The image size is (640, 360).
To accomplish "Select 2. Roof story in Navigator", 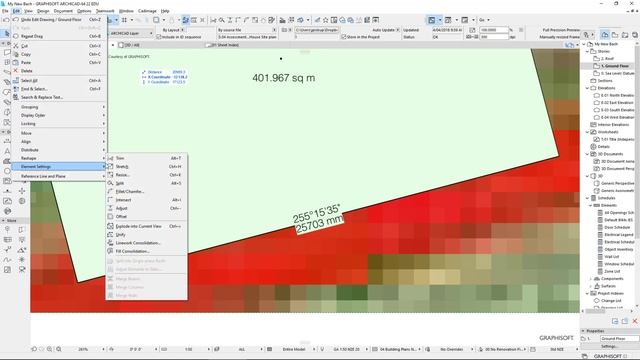I will [607, 58].
